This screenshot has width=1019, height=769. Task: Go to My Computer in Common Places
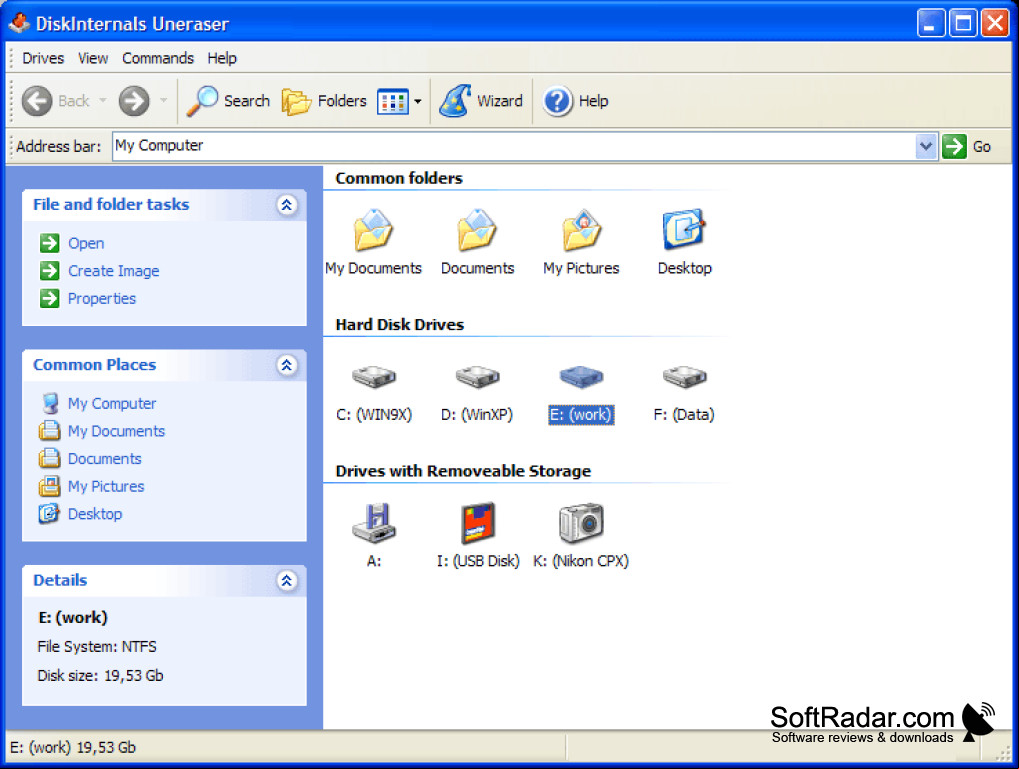pyautogui.click(x=112, y=404)
